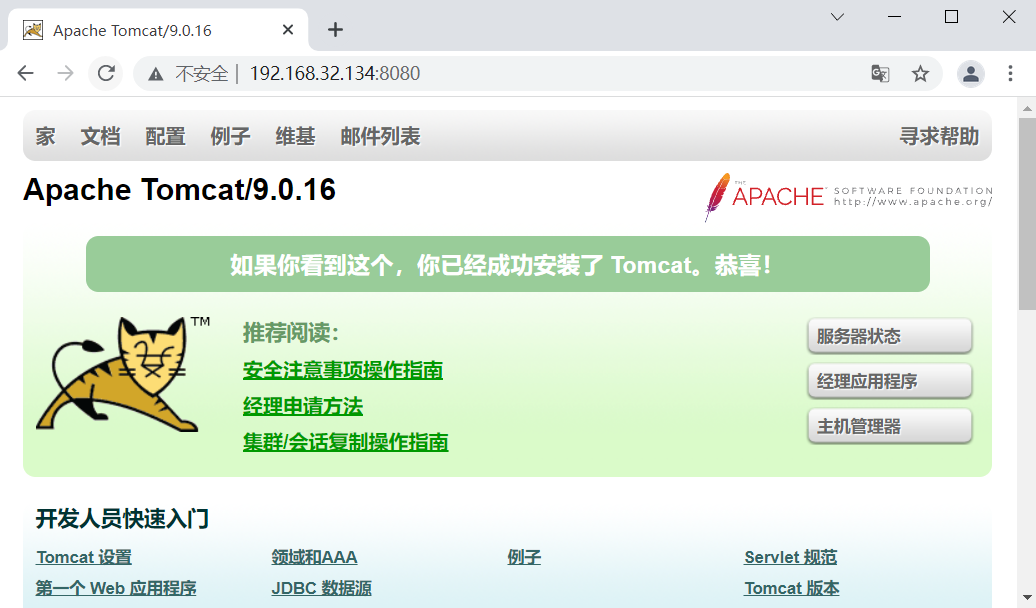The image size is (1036, 608).
Task: Open the JDBC 数据源 link
Action: [x=322, y=588]
